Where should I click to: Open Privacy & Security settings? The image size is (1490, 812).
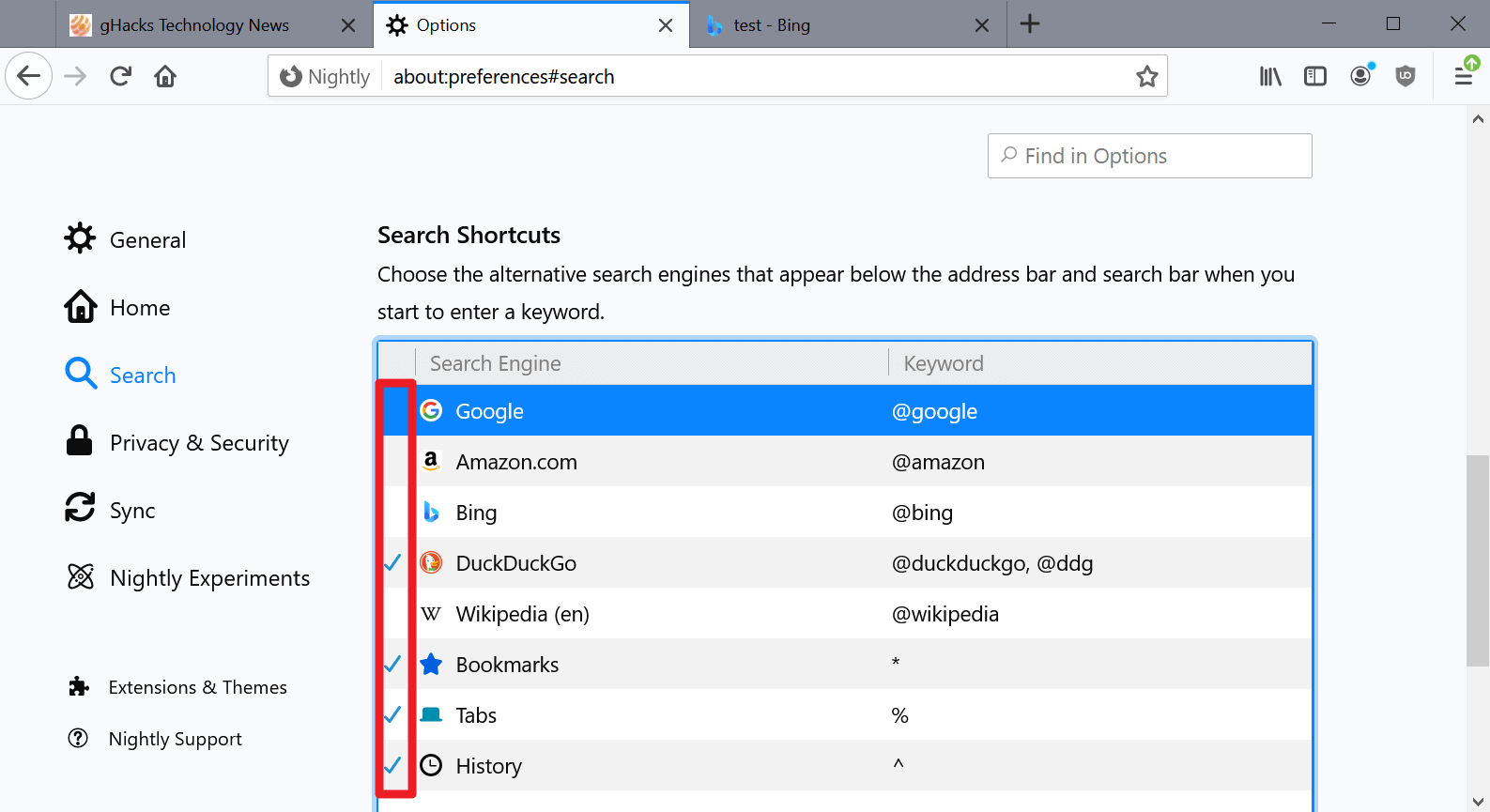point(177,442)
